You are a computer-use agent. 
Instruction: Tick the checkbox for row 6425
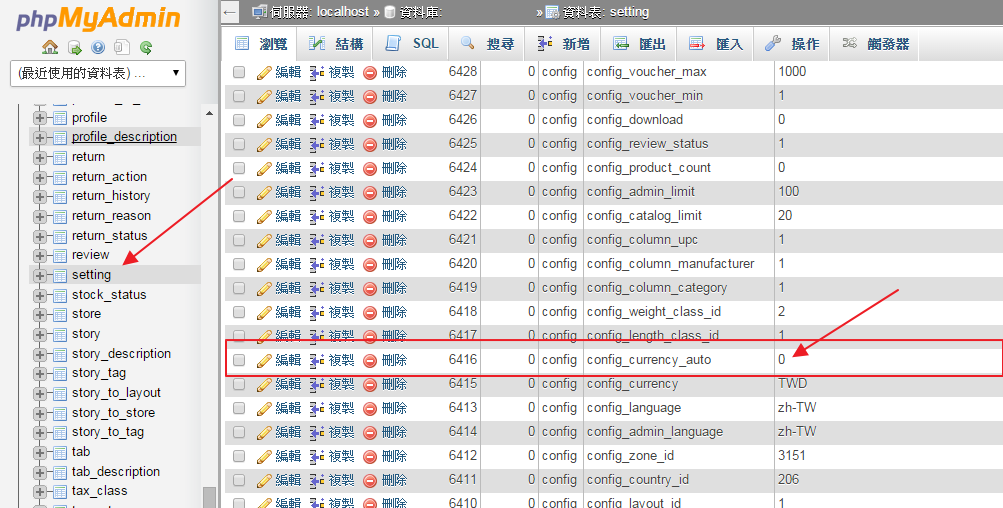(239, 144)
